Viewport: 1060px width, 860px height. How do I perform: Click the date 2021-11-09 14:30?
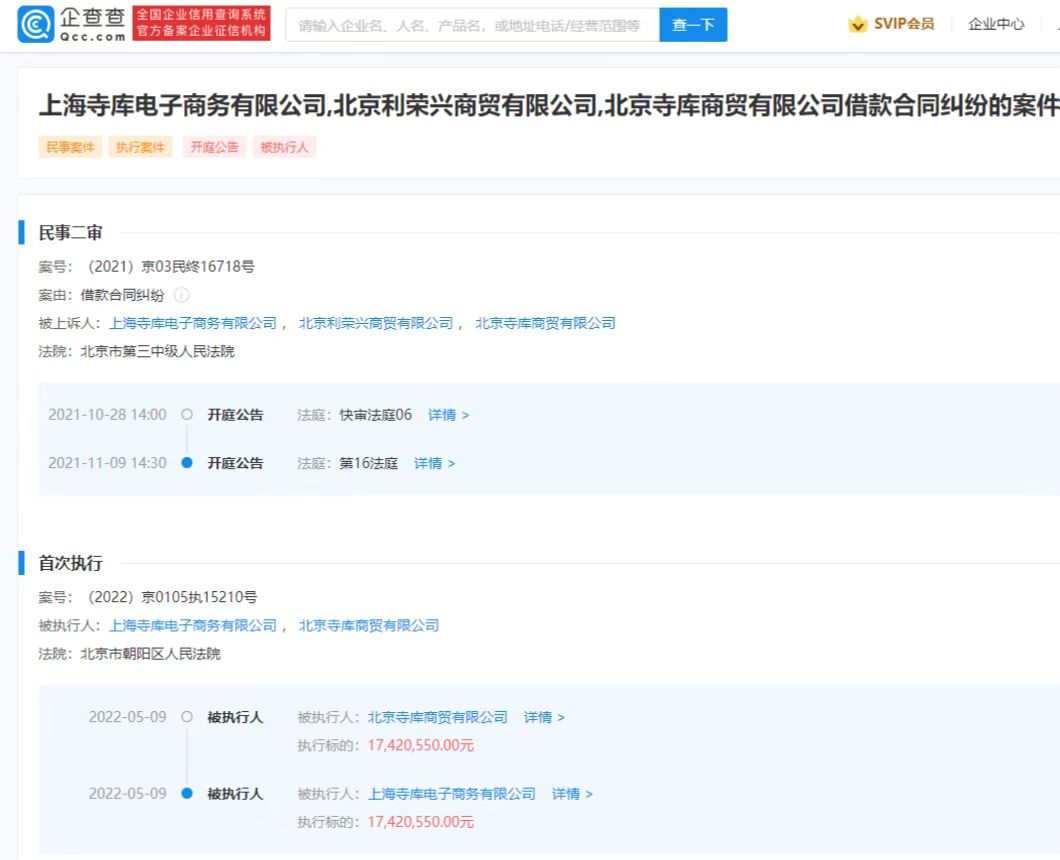point(107,463)
